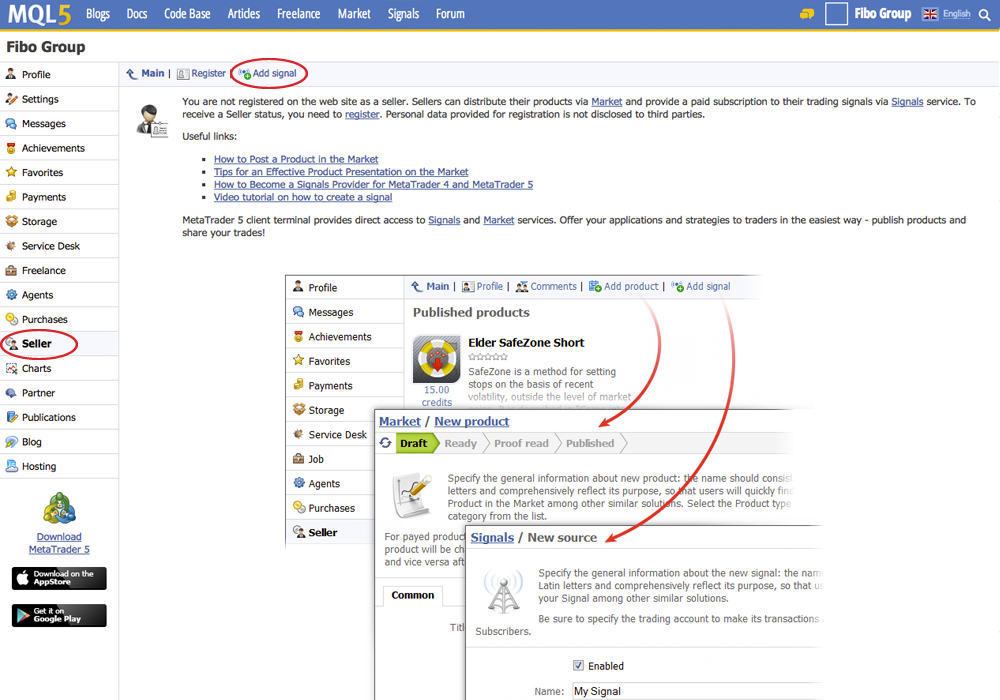Open the Code Base top menu

tap(187, 13)
